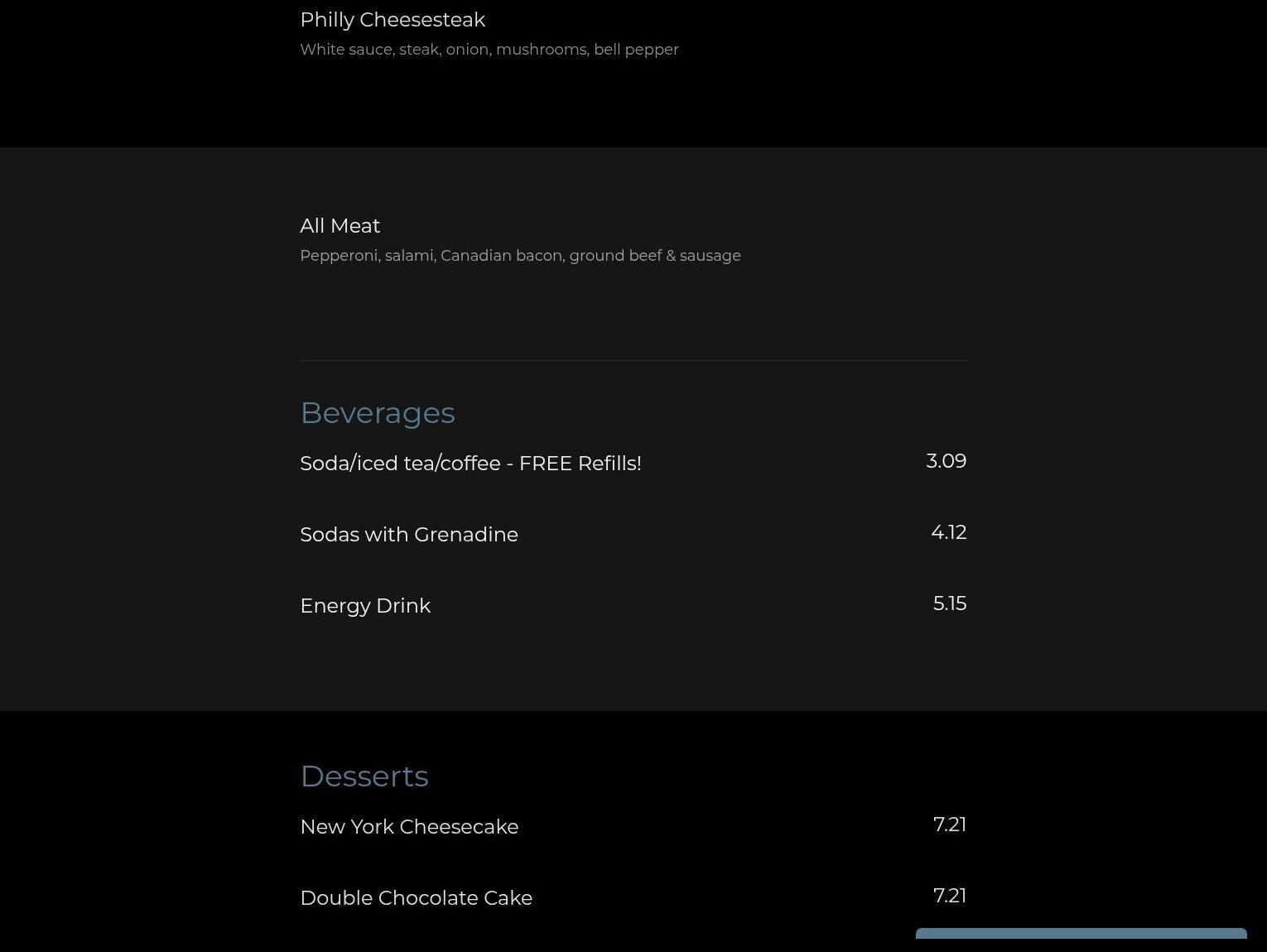Select Double Chocolate Cake
The height and width of the screenshot is (952, 1267).
click(x=416, y=898)
